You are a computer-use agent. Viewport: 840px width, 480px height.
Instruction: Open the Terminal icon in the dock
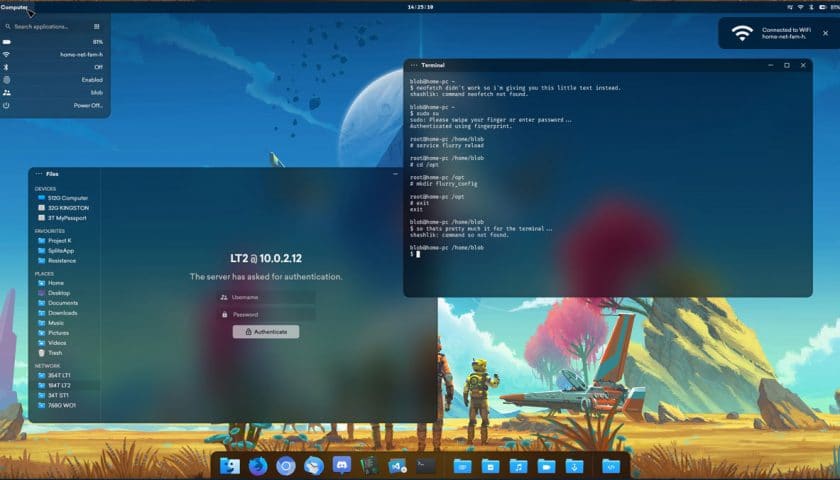click(426, 466)
